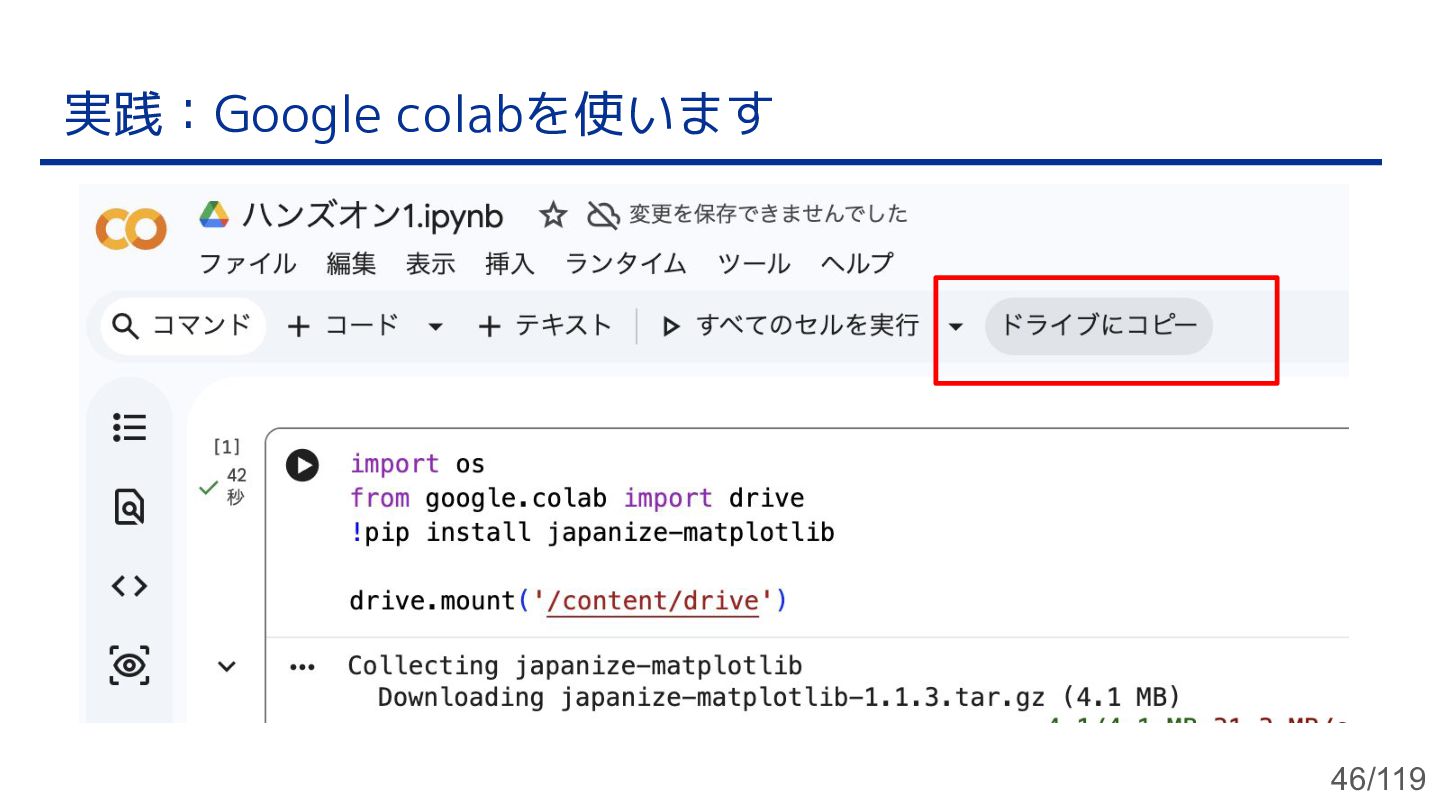
Task: Click the Downloading japanize-matplotlib-1.1.3.tar.gz output line
Action: (x=779, y=697)
